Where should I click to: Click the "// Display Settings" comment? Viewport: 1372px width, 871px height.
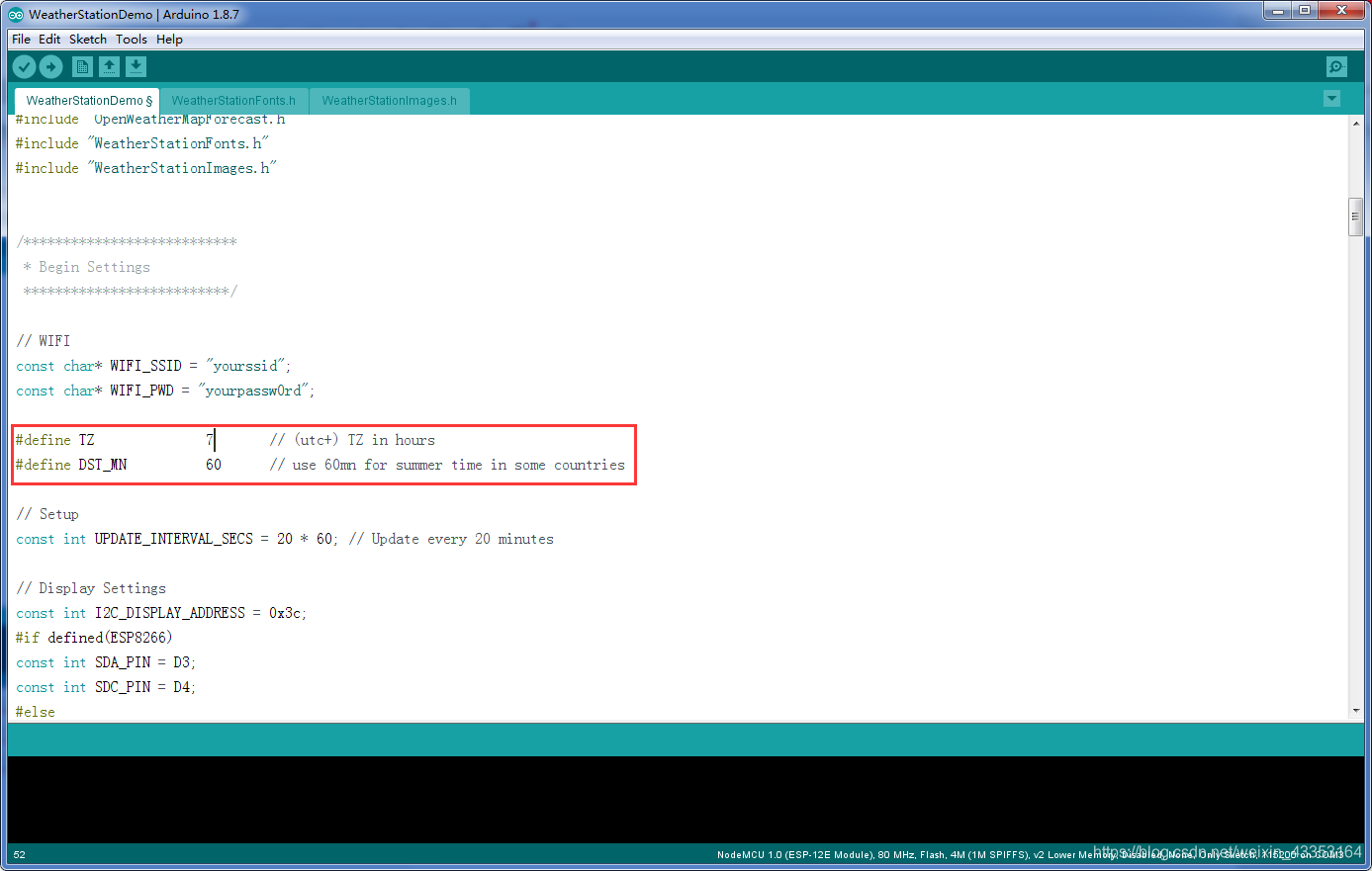pos(91,588)
